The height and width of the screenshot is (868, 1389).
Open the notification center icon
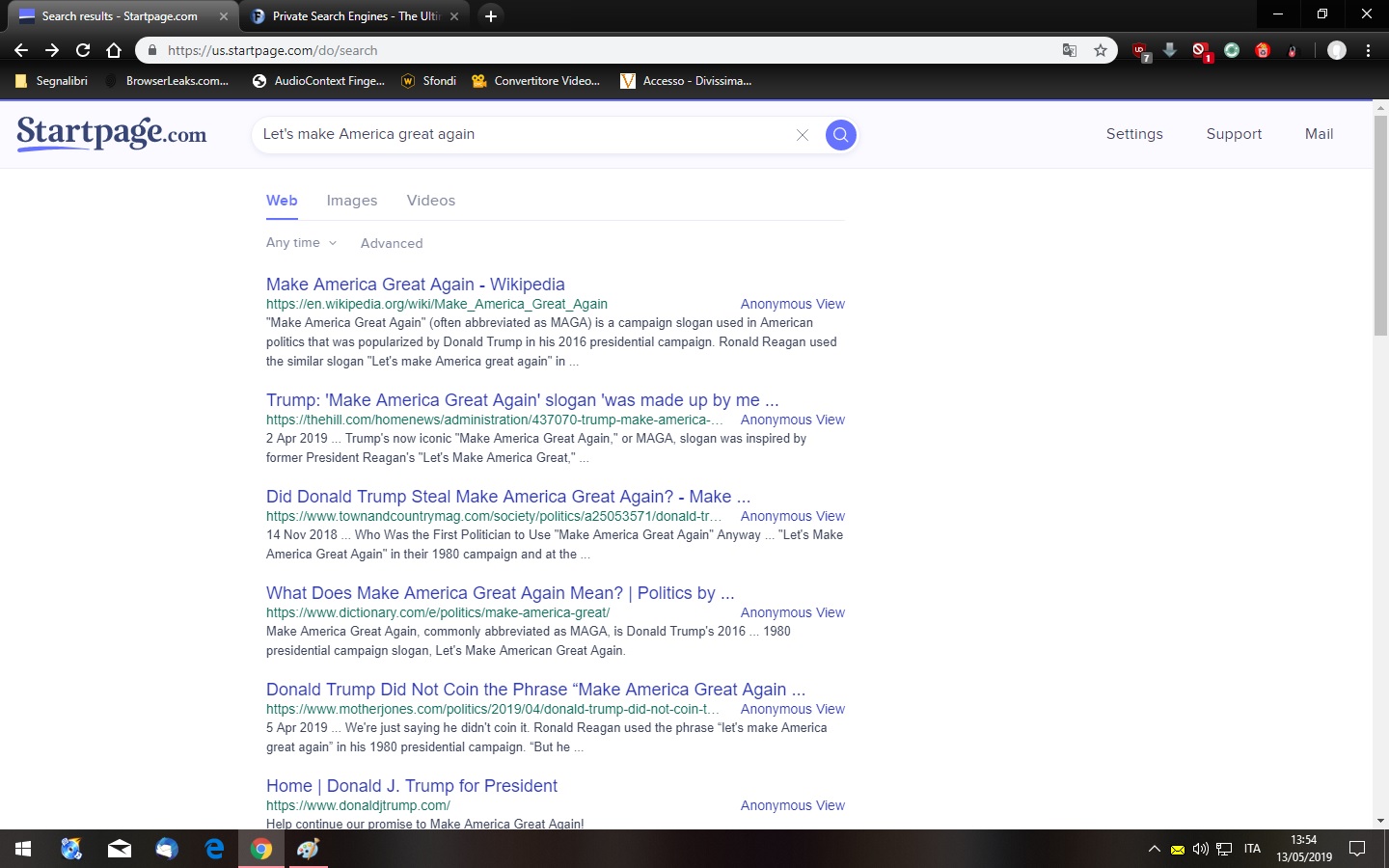click(1357, 849)
